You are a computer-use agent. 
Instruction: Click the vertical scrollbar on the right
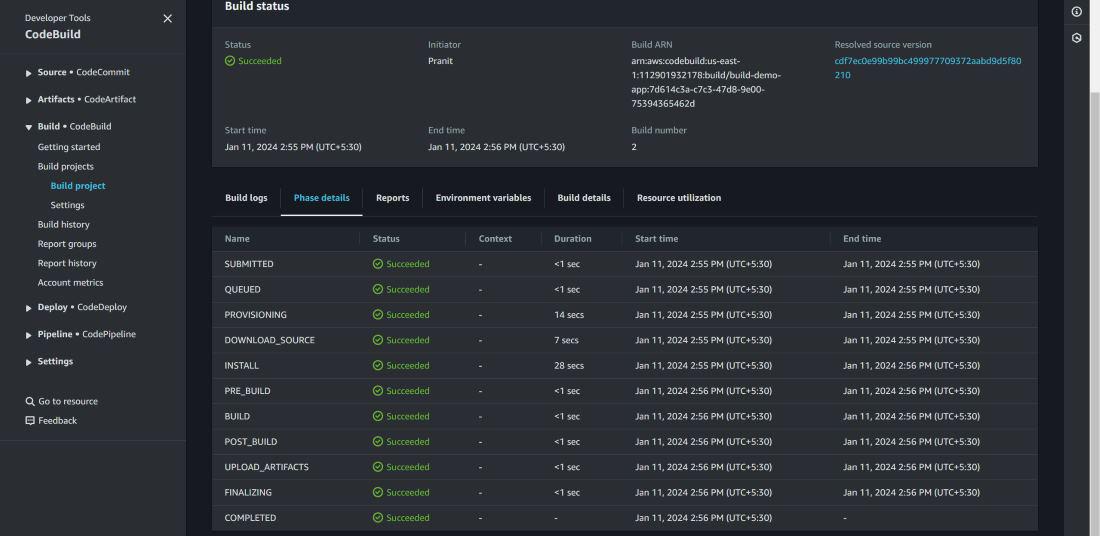(1094, 300)
